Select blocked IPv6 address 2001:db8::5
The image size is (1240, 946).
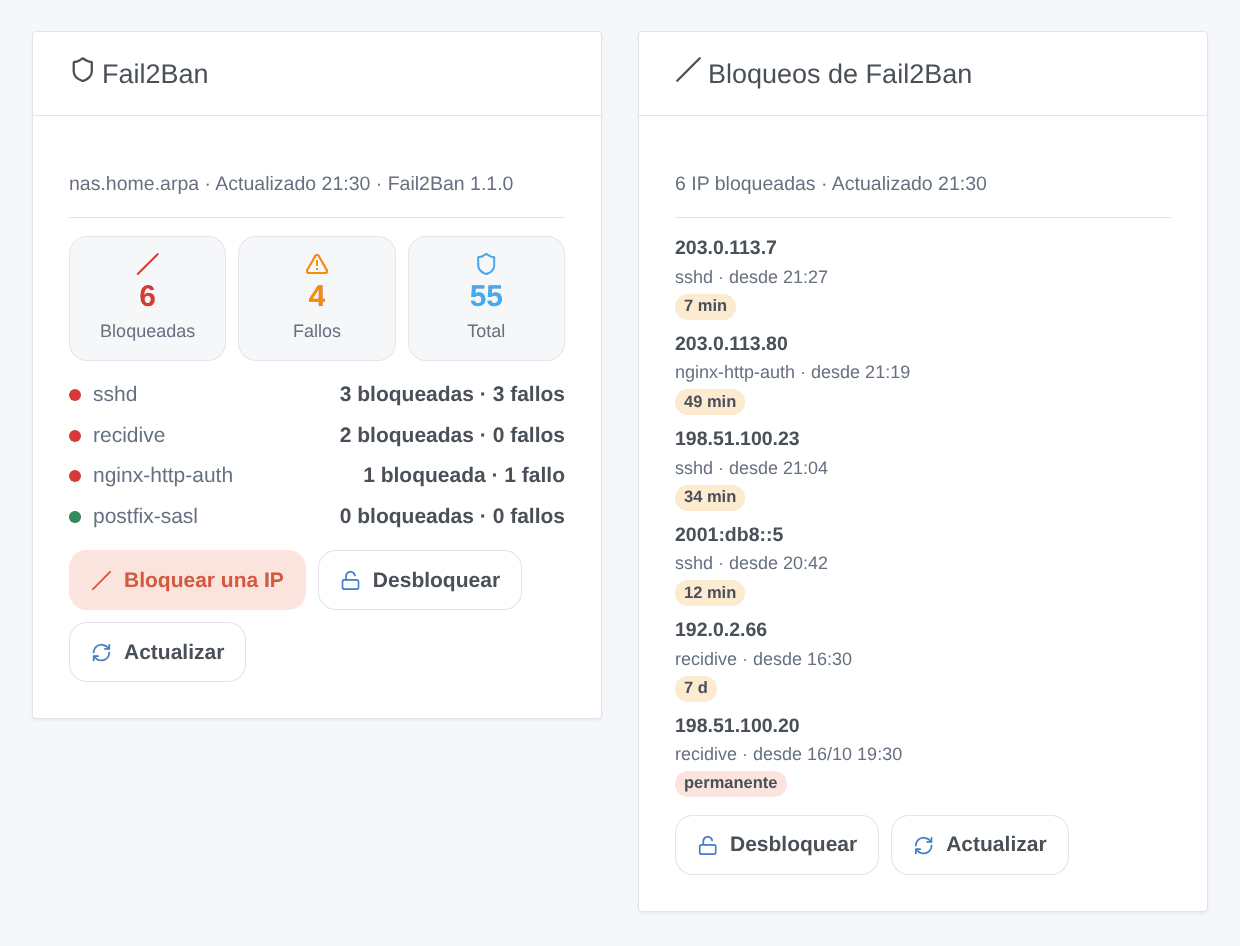click(x=729, y=535)
